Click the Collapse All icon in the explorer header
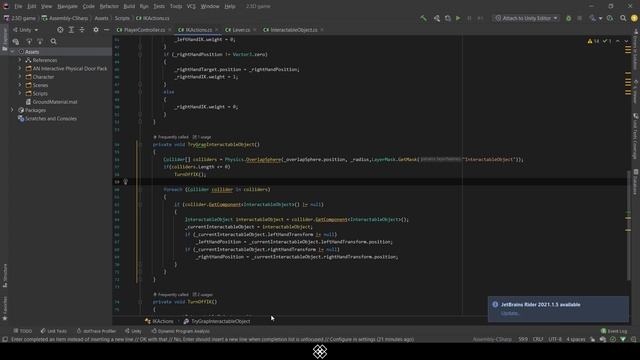 coord(82,30)
